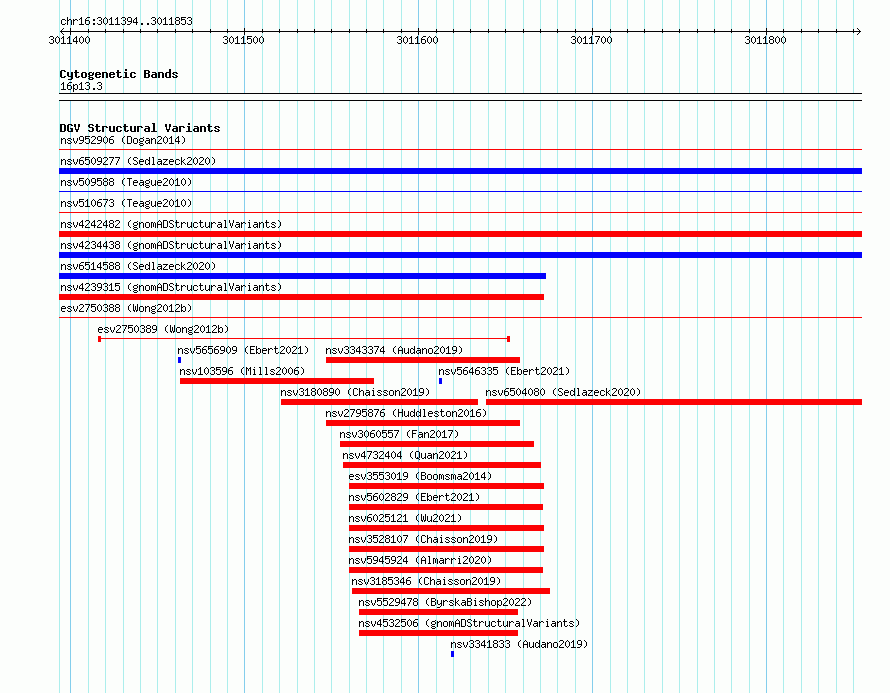This screenshot has width=890, height=693.
Task: Open the nsv6514588 (Sedlazeck2020) label
Action: (138, 266)
